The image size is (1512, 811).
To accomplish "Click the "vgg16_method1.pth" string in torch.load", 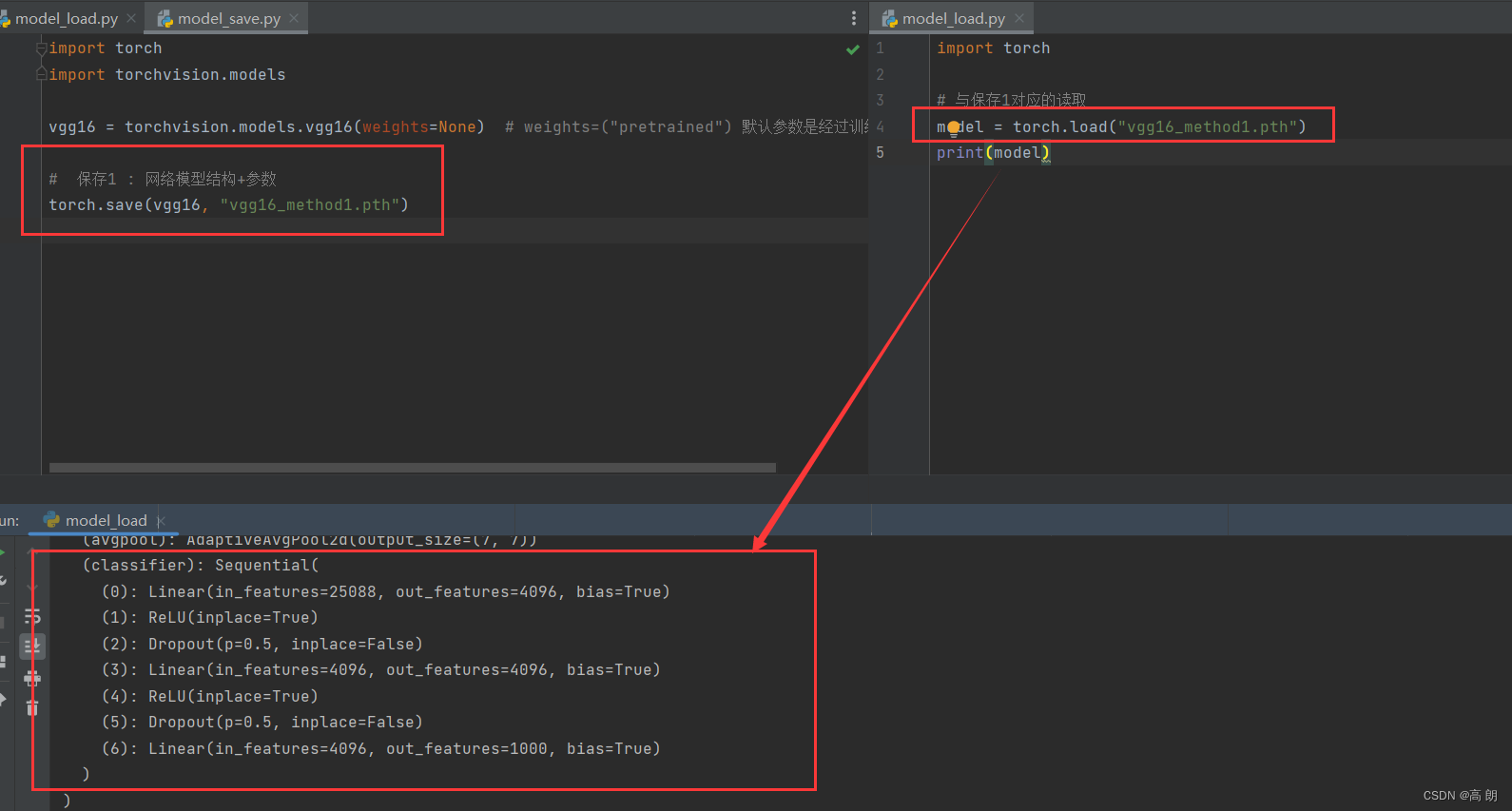I will pyautogui.click(x=1207, y=126).
